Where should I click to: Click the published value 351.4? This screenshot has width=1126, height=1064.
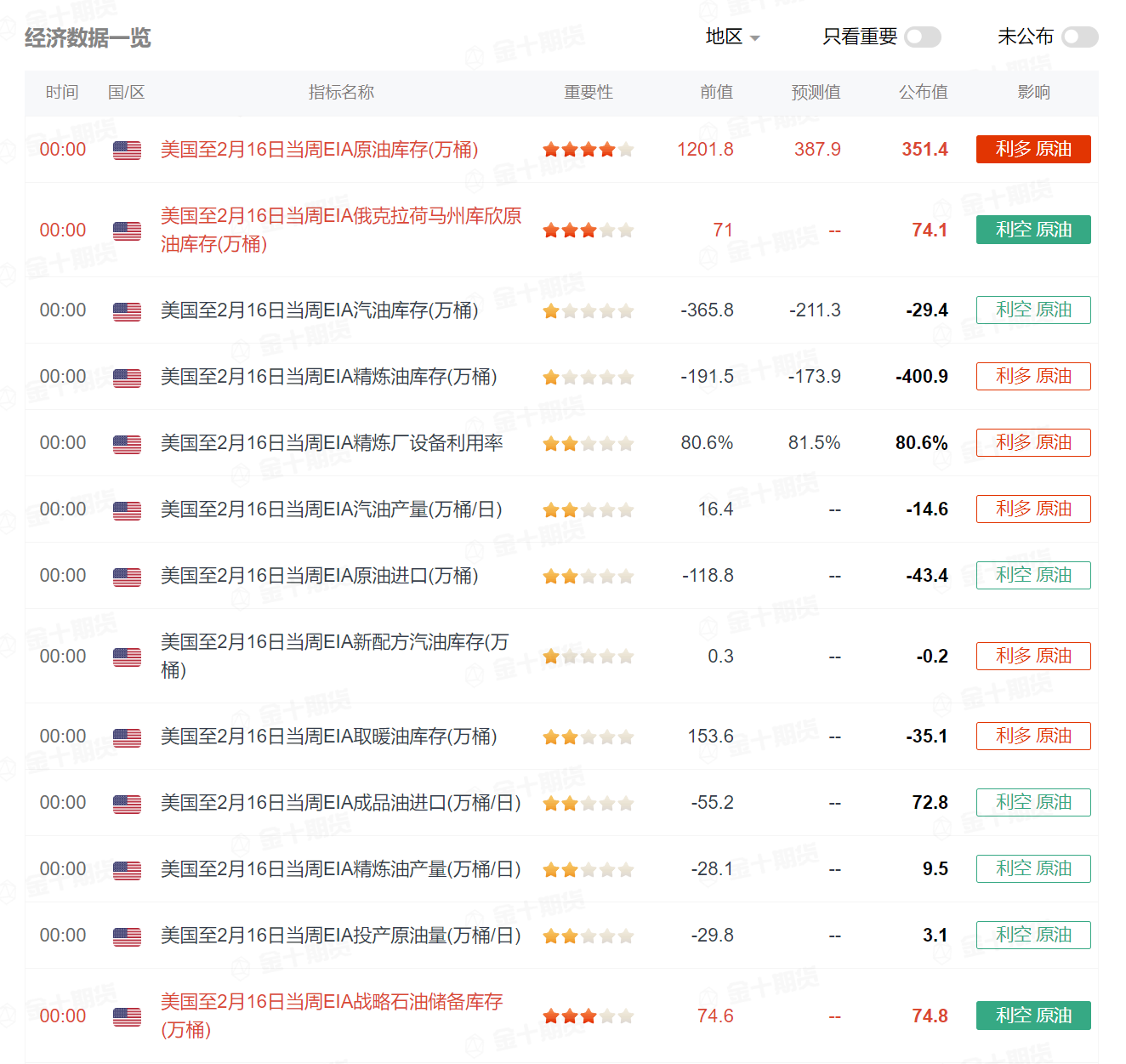(x=924, y=150)
